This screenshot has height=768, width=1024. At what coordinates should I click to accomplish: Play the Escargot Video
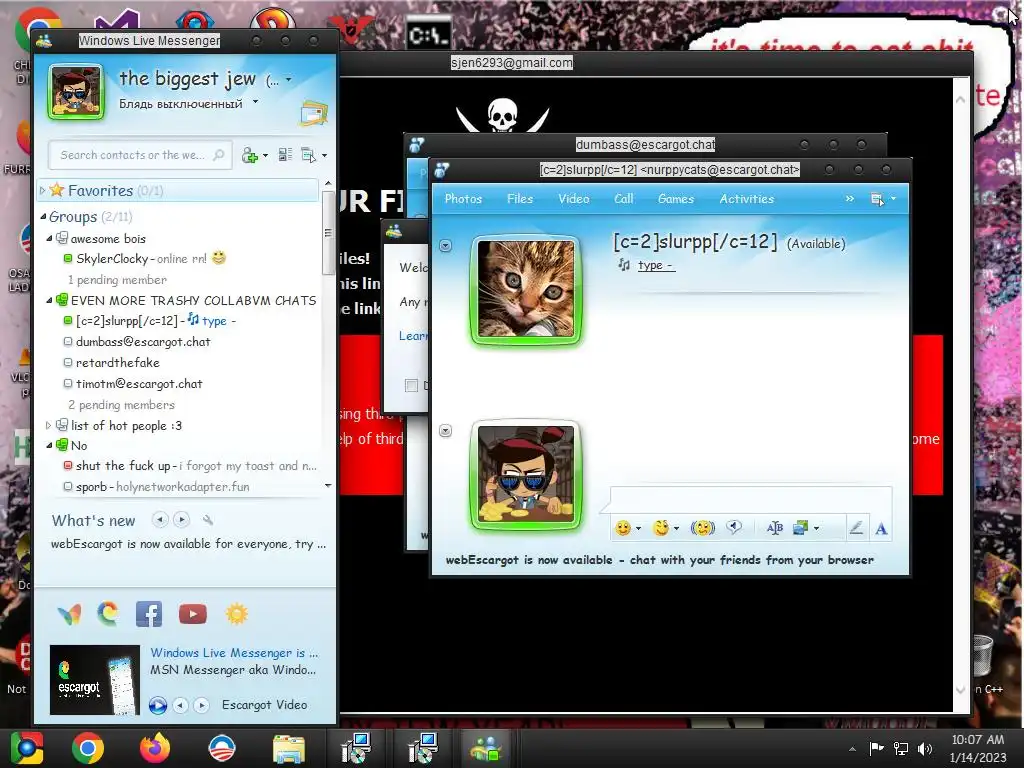pyautogui.click(x=157, y=705)
